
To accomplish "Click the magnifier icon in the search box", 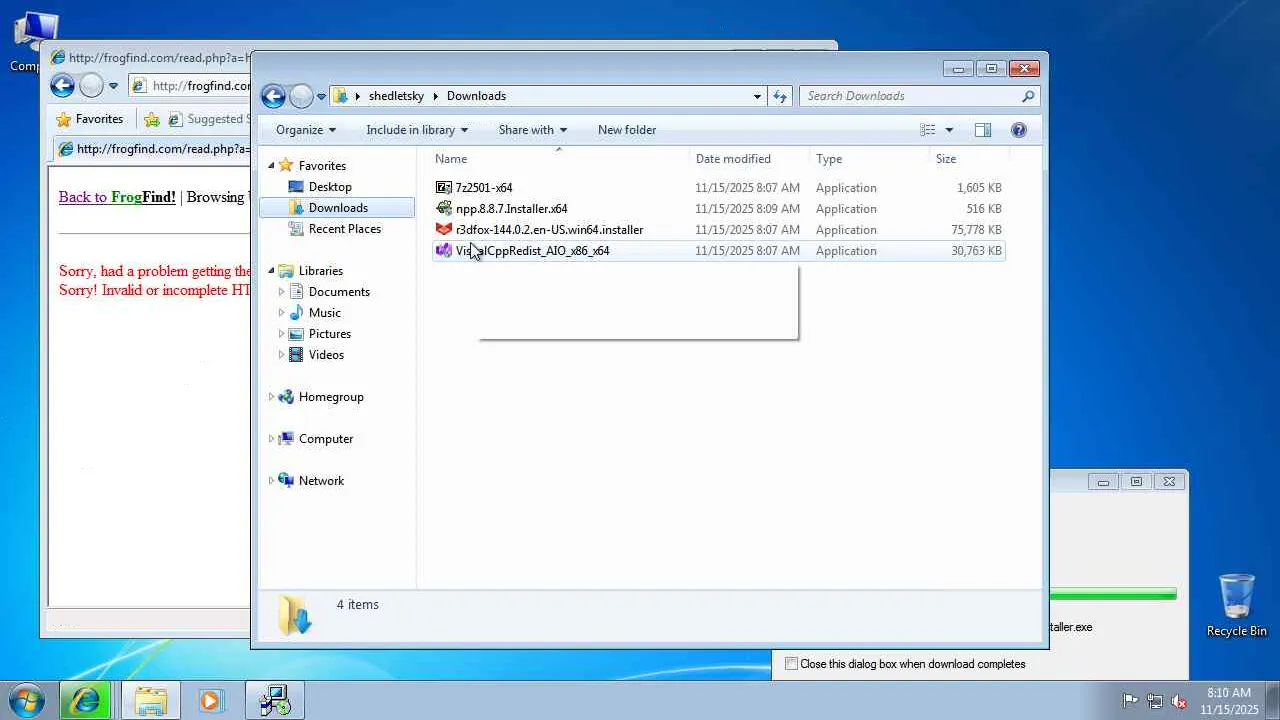I will tap(1028, 96).
